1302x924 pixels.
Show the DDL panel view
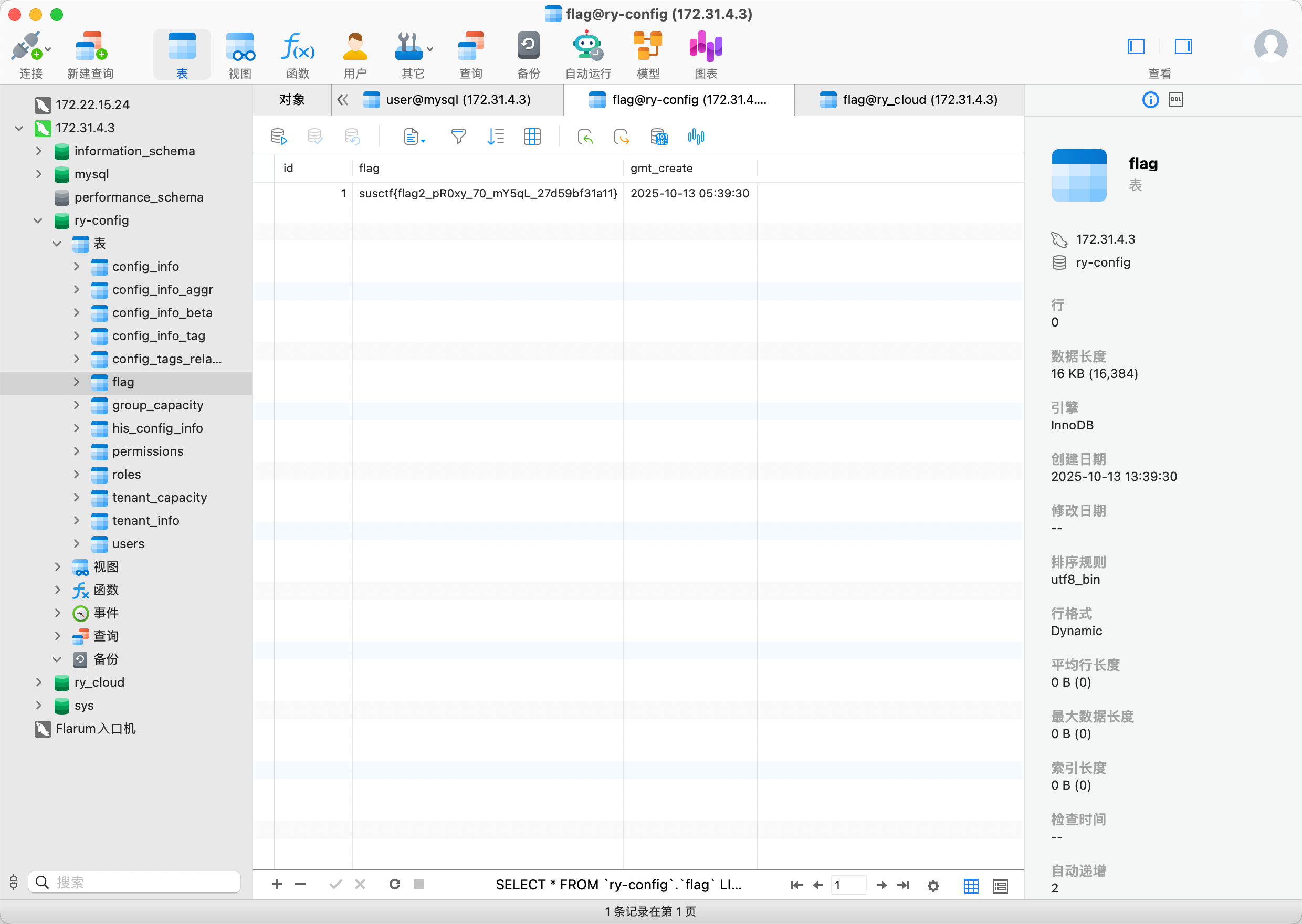click(1175, 100)
